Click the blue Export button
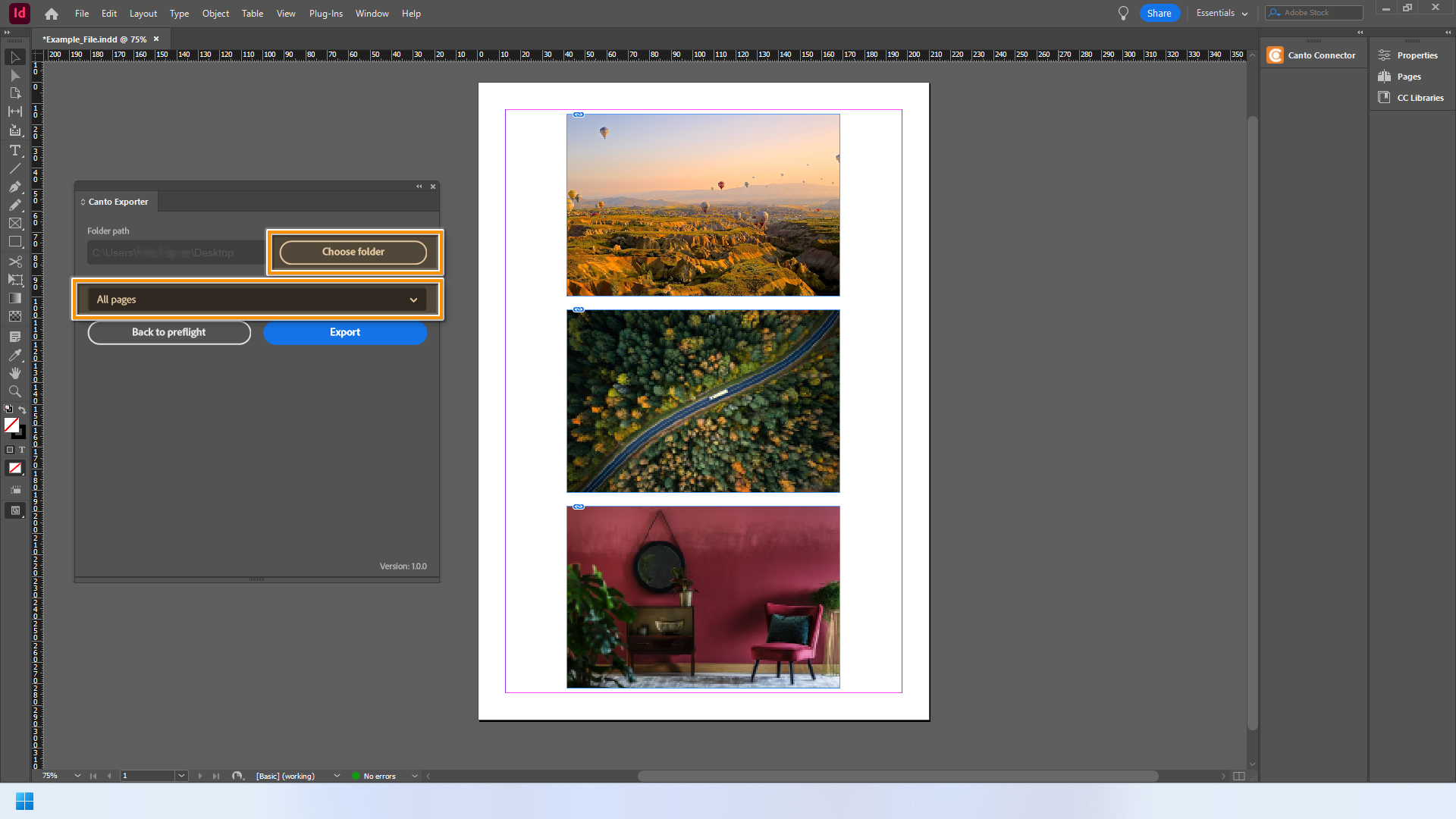This screenshot has height=819, width=1456. (345, 332)
